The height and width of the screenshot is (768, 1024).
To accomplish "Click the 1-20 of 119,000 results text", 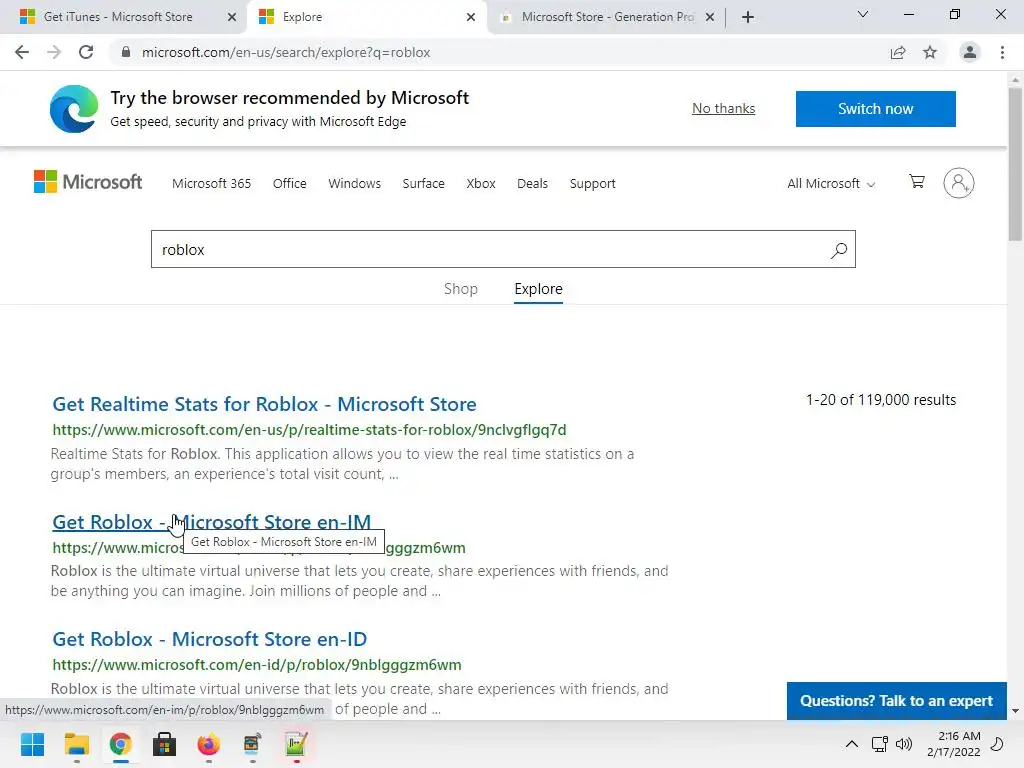I will [880, 400].
